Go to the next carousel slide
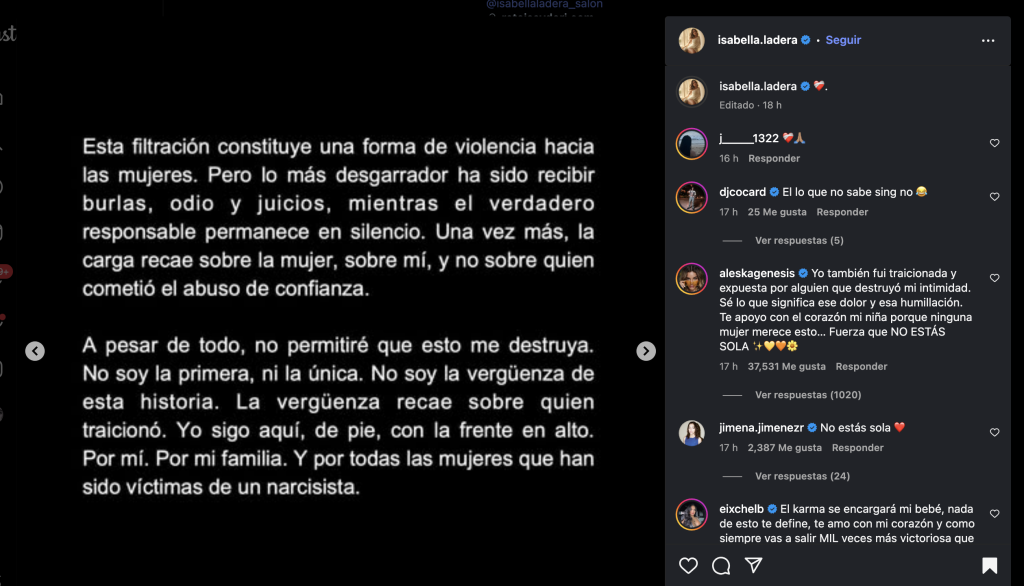 coord(646,351)
